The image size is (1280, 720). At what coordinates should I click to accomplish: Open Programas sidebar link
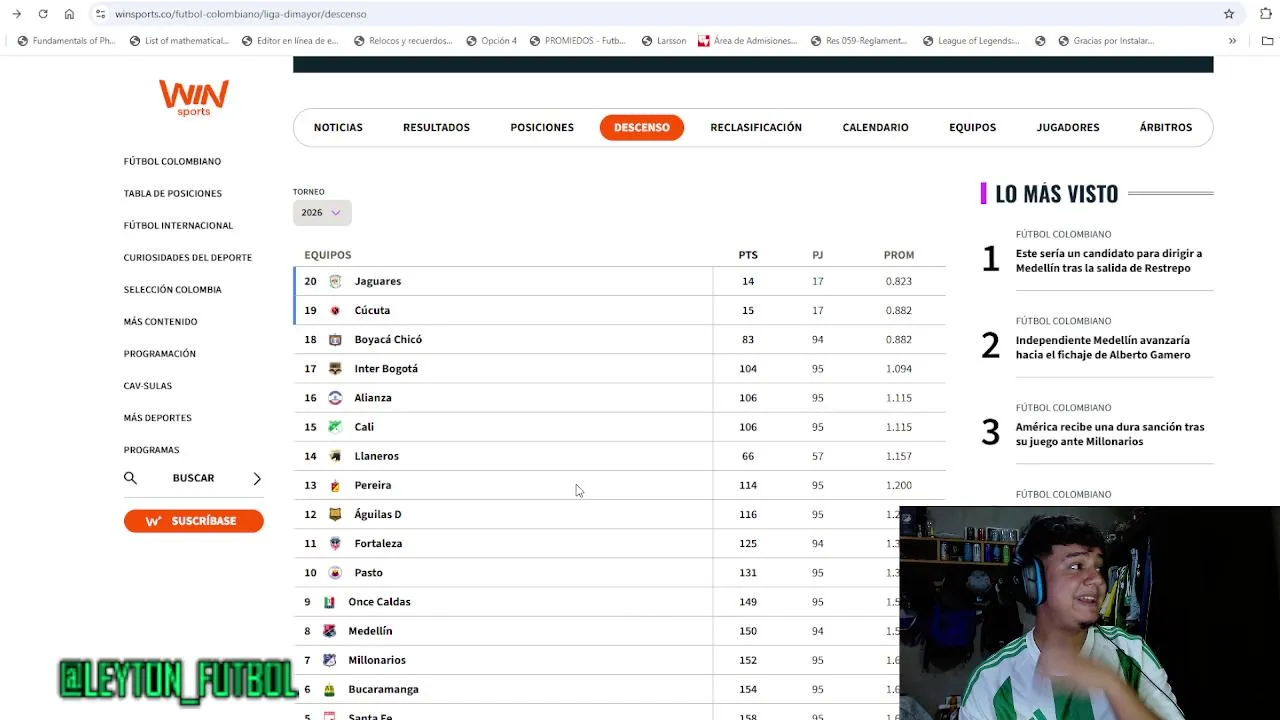pos(151,450)
